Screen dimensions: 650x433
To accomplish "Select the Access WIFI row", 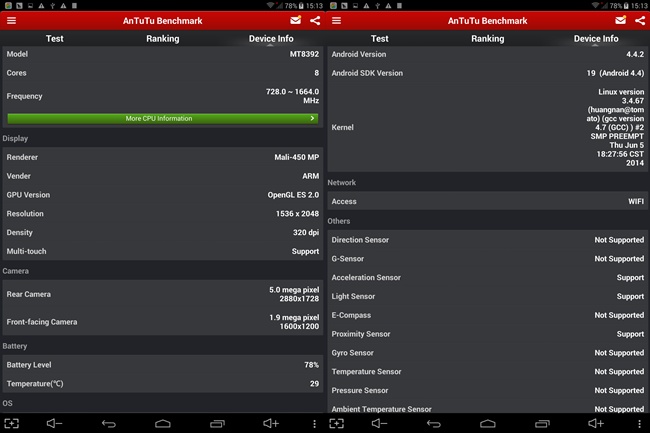I will [x=488, y=201].
